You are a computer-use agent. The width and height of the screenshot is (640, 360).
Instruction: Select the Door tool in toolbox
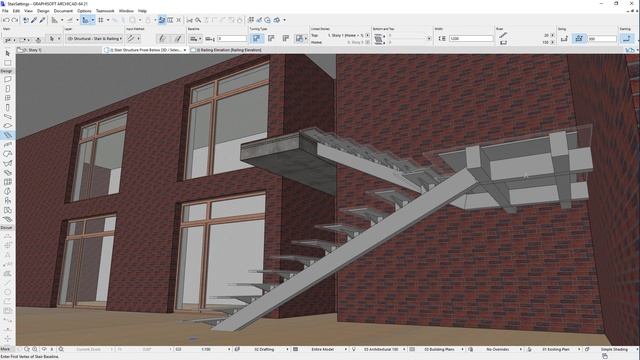pyautogui.click(x=7, y=89)
